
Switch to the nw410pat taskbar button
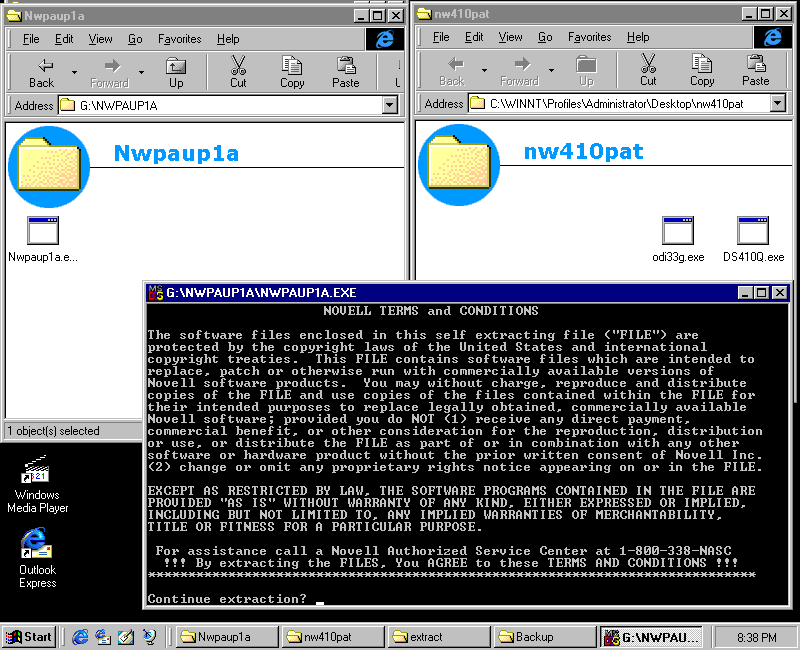(333, 637)
